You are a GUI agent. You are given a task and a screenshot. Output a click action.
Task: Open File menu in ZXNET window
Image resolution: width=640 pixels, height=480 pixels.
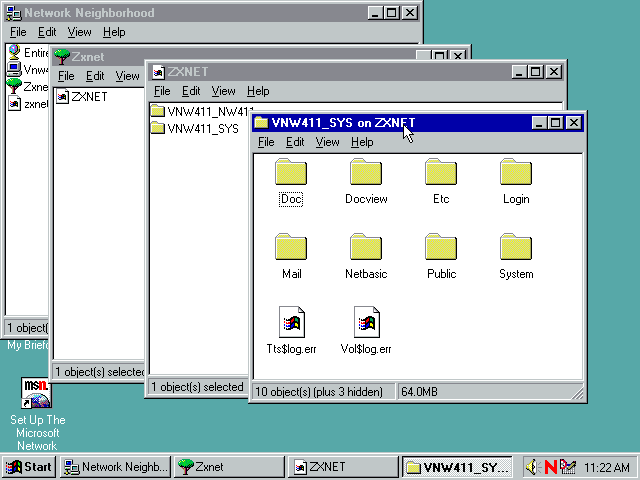(162, 91)
